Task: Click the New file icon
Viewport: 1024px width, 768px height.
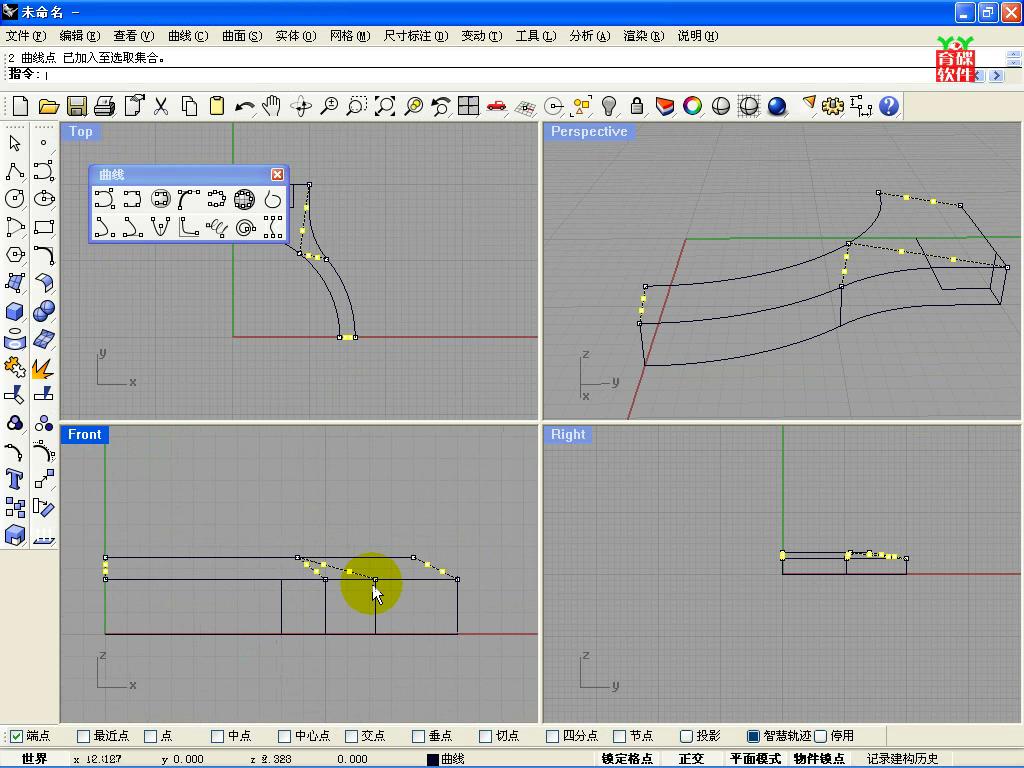Action: point(20,105)
